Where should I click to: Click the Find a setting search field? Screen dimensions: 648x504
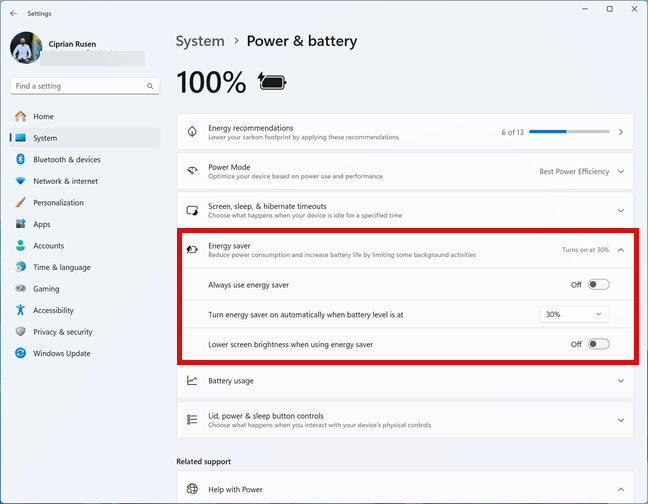[x=84, y=86]
